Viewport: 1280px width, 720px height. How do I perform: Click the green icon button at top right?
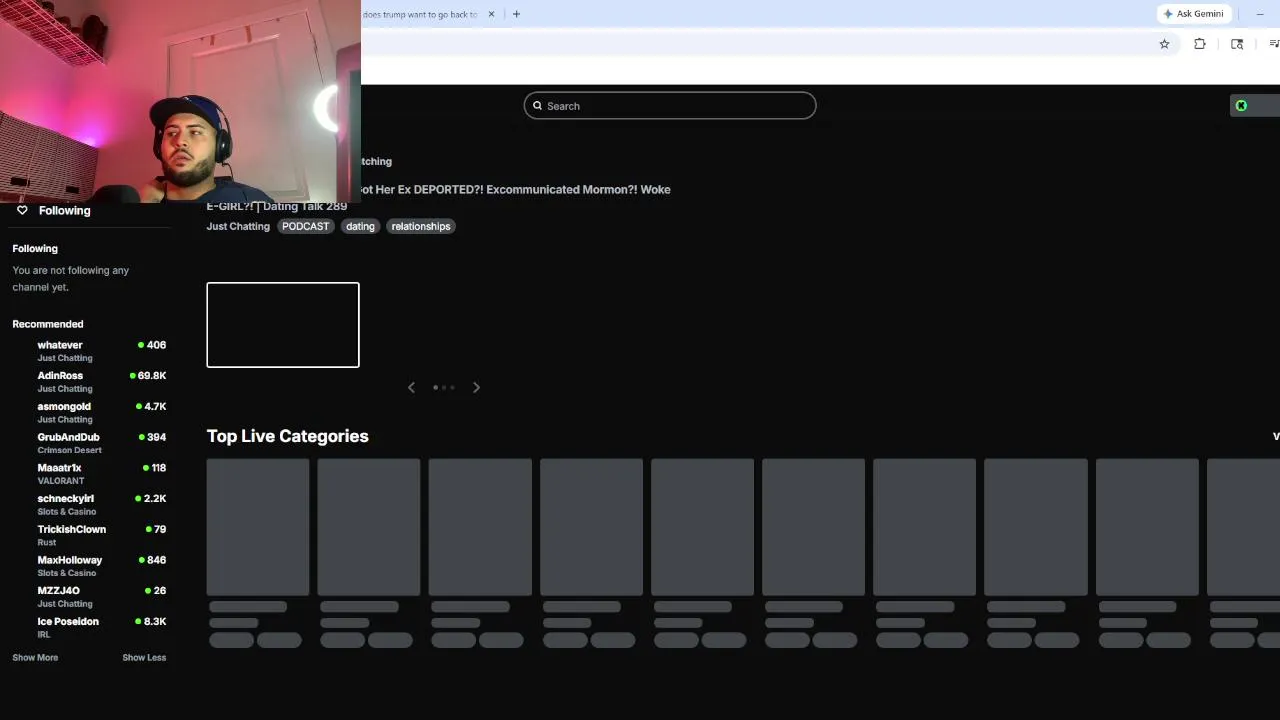[x=1241, y=105]
